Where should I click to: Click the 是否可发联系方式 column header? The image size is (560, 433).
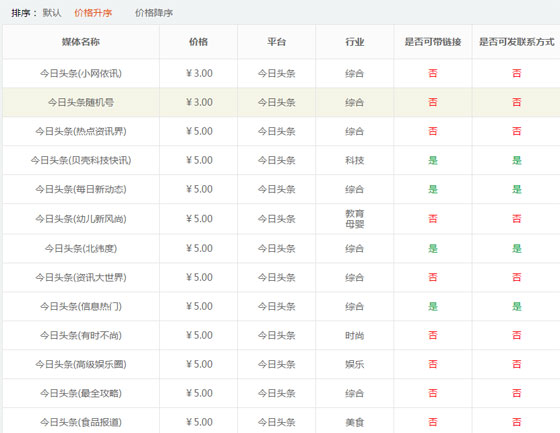tap(516, 42)
